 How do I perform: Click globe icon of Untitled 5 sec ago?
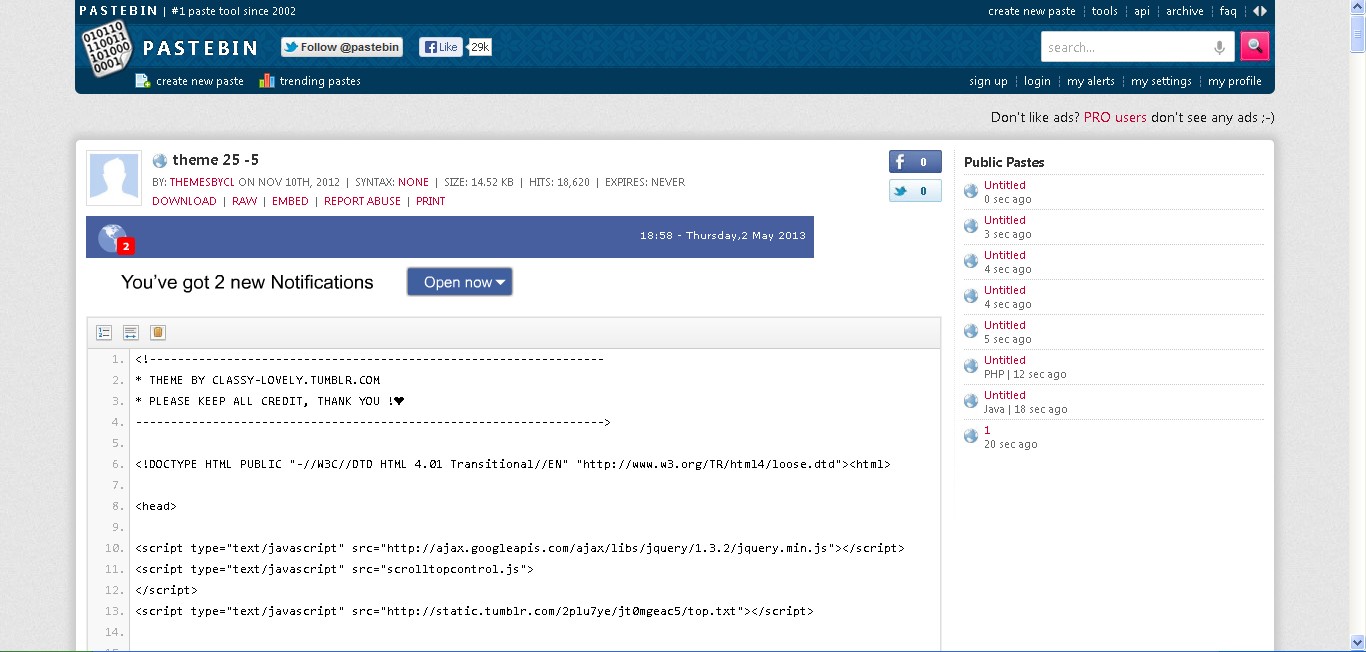click(971, 331)
